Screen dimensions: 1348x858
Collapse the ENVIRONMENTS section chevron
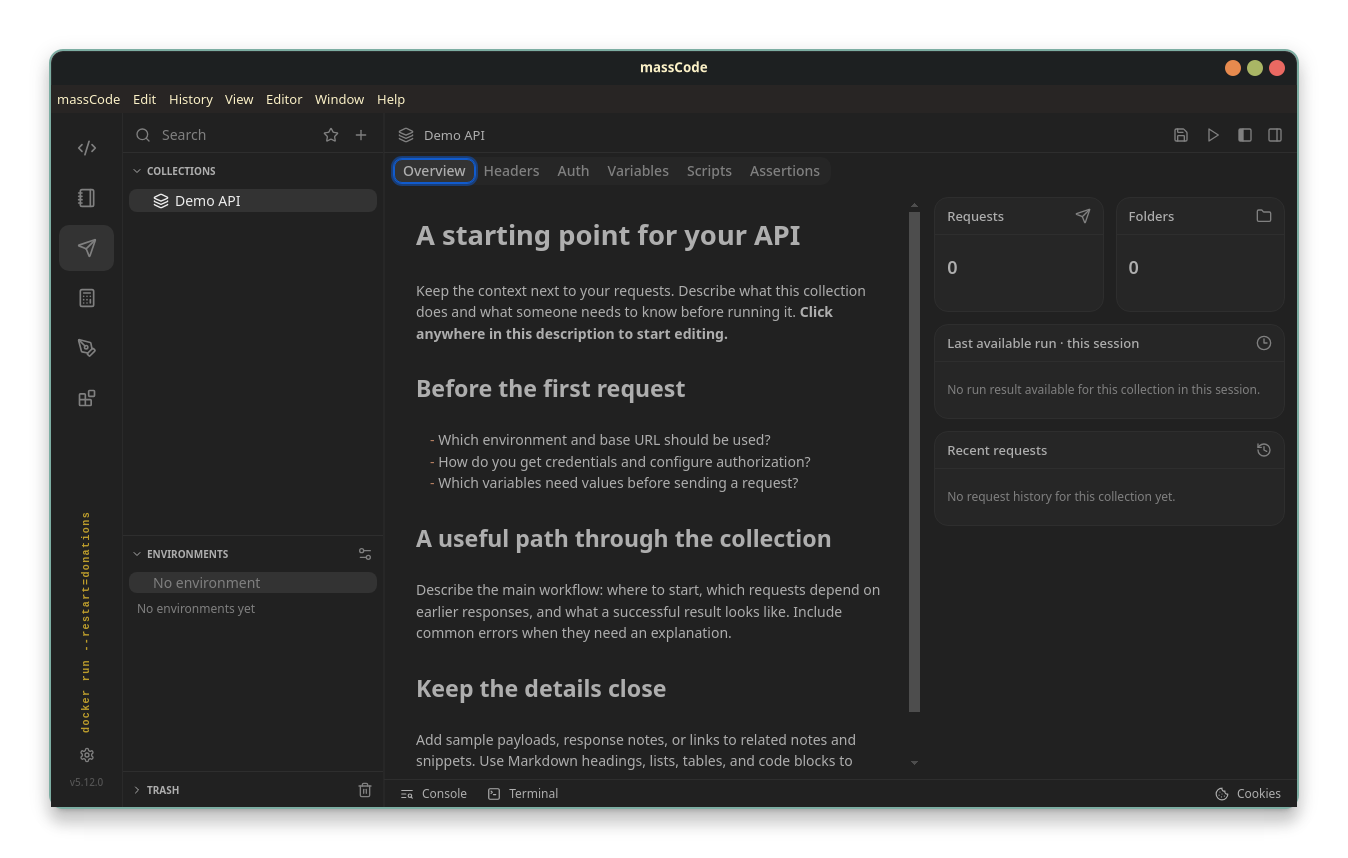[137, 554]
